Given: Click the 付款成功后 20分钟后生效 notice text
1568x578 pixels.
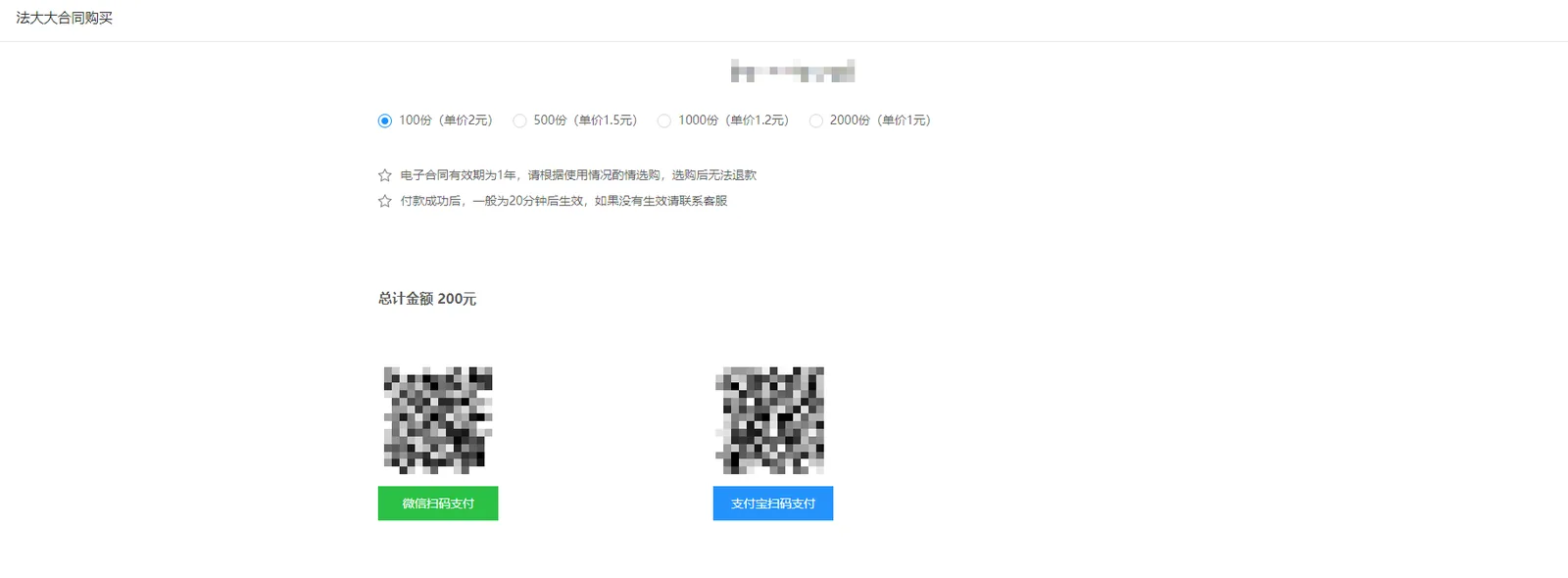Looking at the screenshot, I should [563, 201].
